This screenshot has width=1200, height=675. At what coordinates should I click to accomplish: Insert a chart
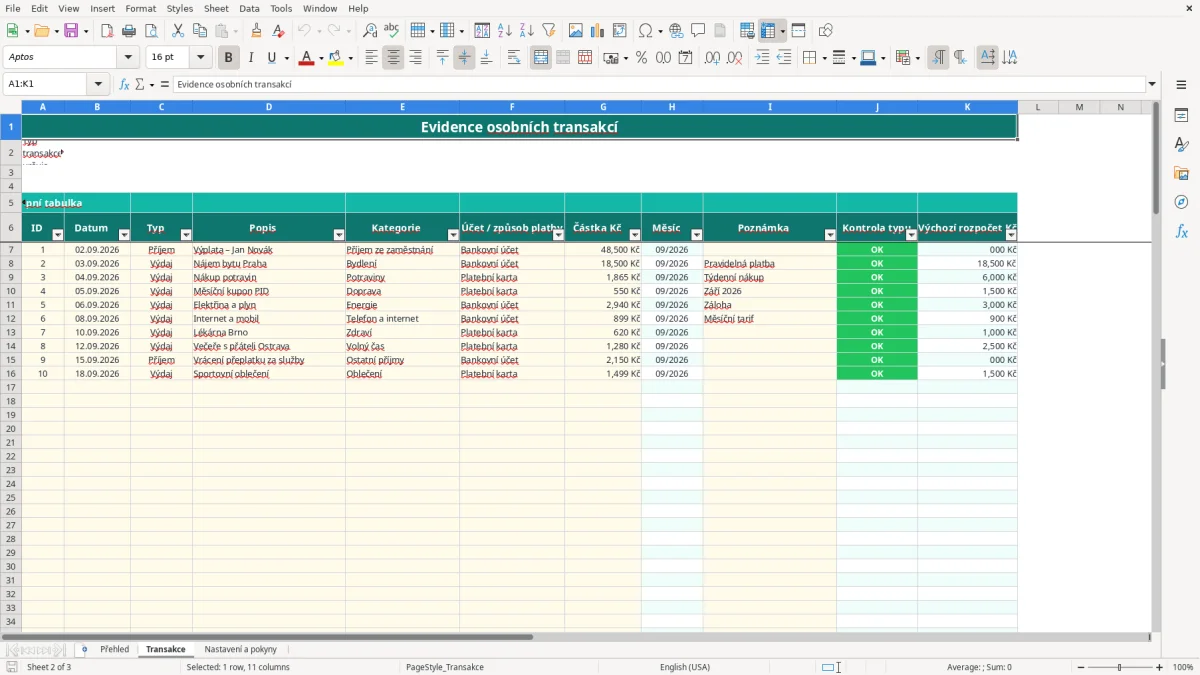pos(598,31)
